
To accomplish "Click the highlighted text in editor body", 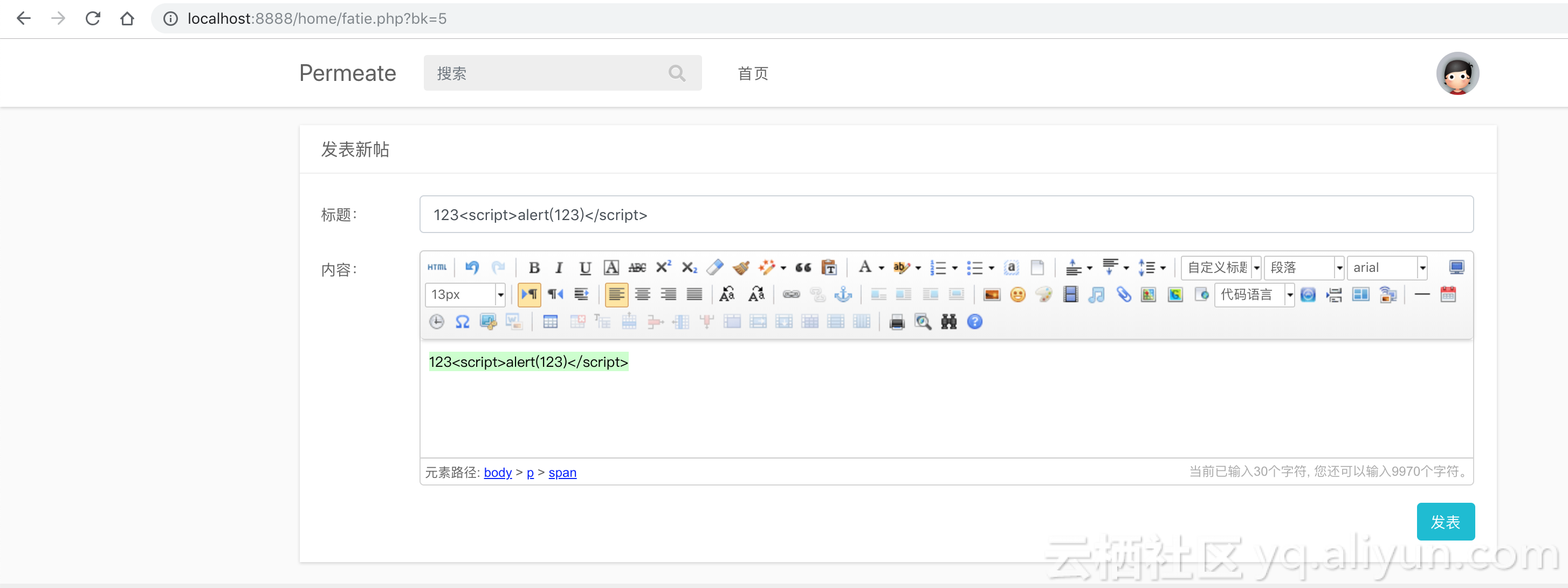I will (x=528, y=361).
